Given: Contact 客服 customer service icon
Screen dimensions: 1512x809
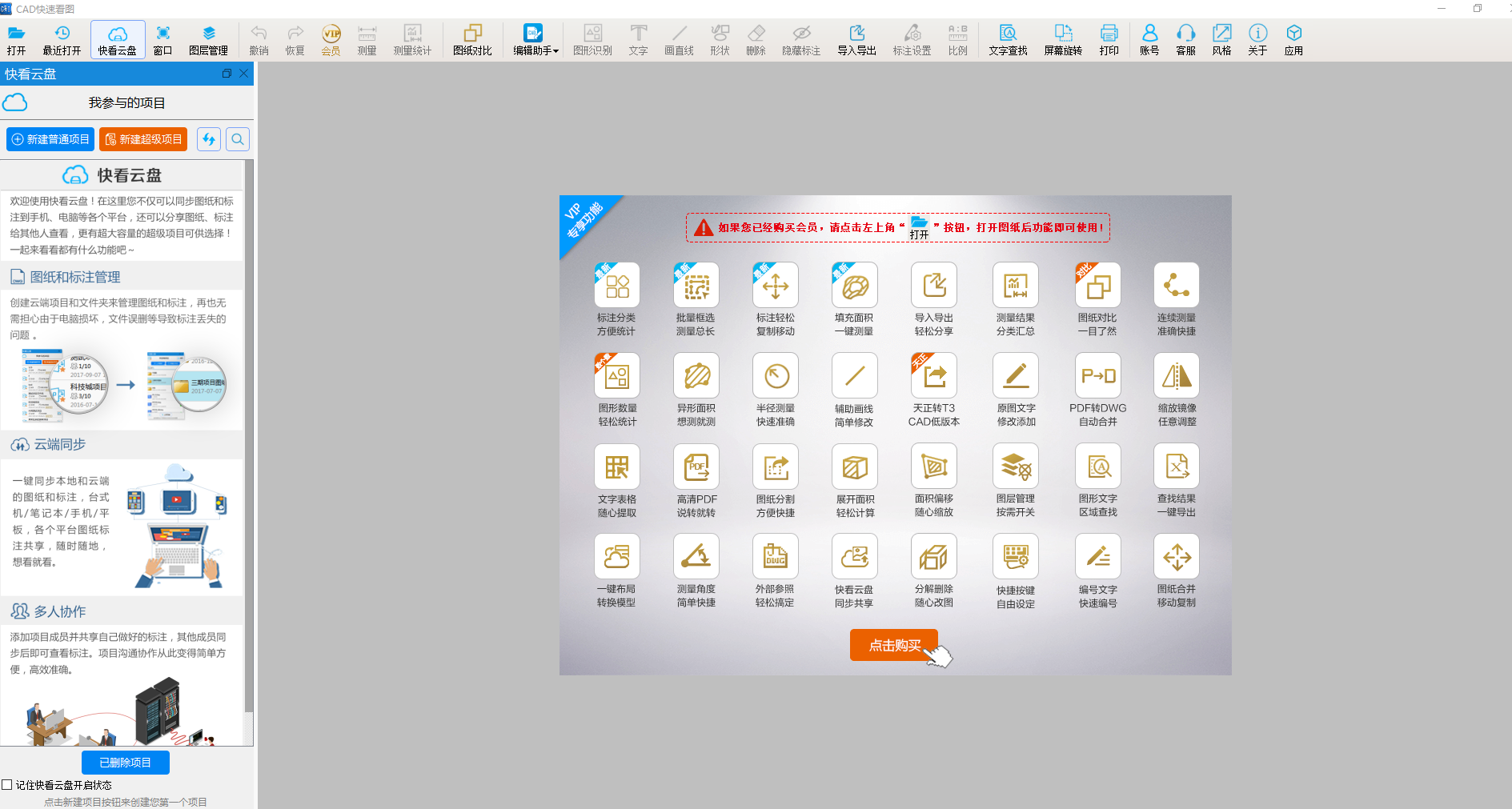Looking at the screenshot, I should [x=1185, y=39].
